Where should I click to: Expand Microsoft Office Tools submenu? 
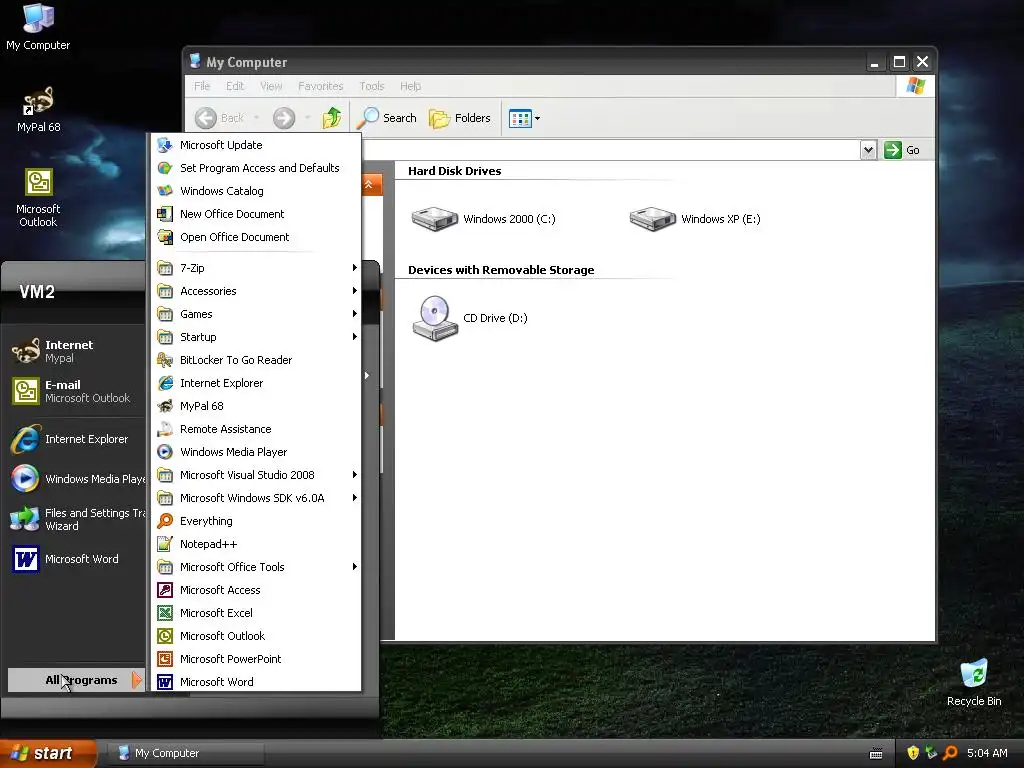[256, 567]
